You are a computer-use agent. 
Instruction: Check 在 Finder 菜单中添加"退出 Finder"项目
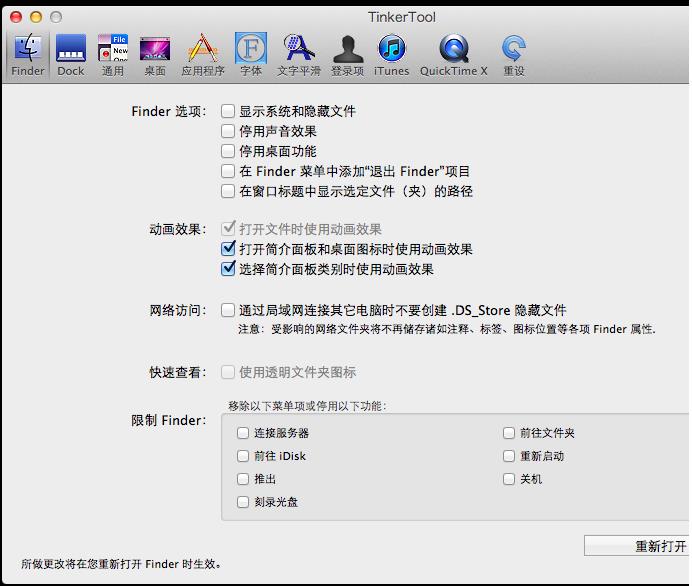pos(228,171)
